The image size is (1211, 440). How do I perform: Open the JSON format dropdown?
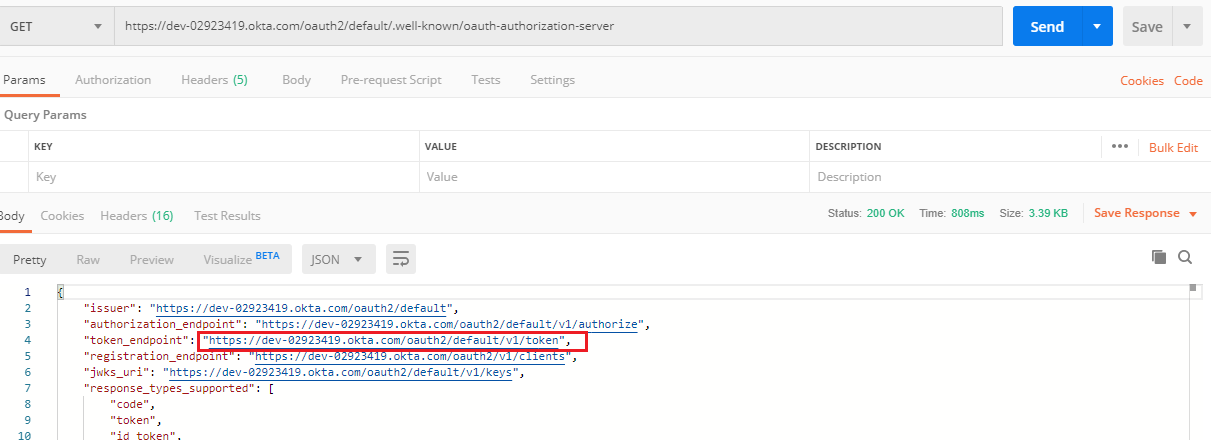click(338, 259)
